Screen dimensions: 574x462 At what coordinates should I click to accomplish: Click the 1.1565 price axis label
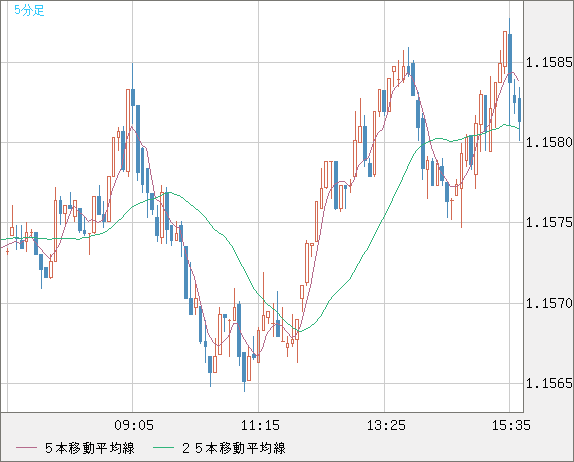coord(548,383)
